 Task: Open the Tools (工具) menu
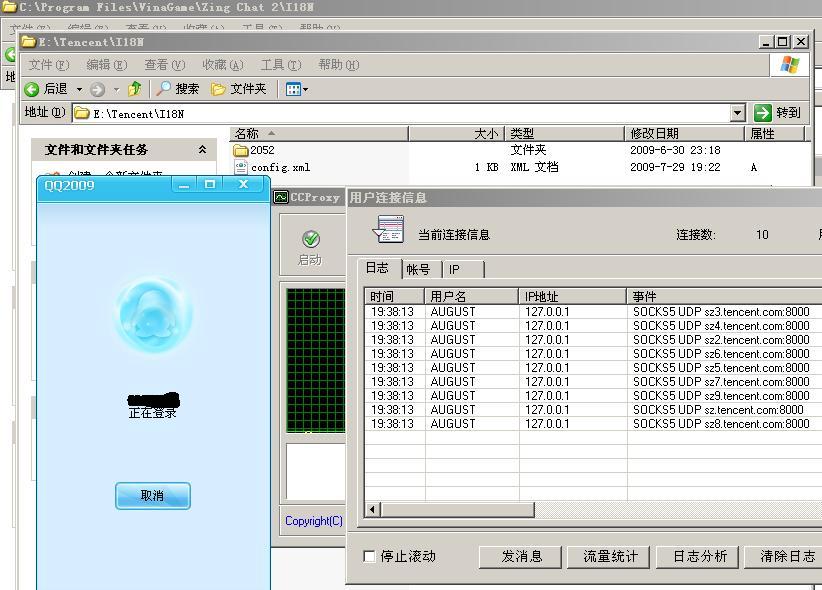coord(281,65)
